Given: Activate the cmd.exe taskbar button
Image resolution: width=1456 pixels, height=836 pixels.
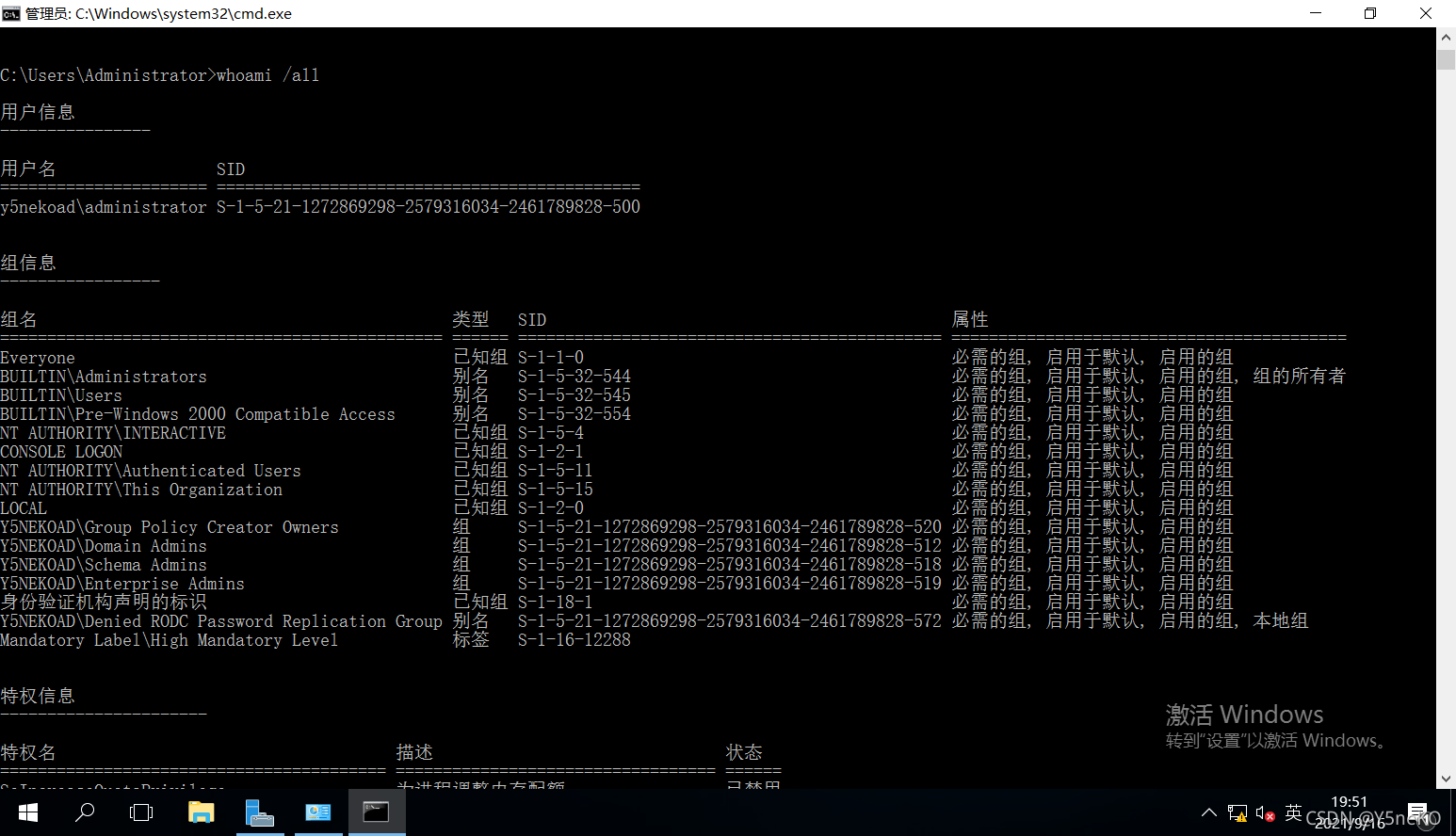Looking at the screenshot, I should pyautogui.click(x=377, y=812).
